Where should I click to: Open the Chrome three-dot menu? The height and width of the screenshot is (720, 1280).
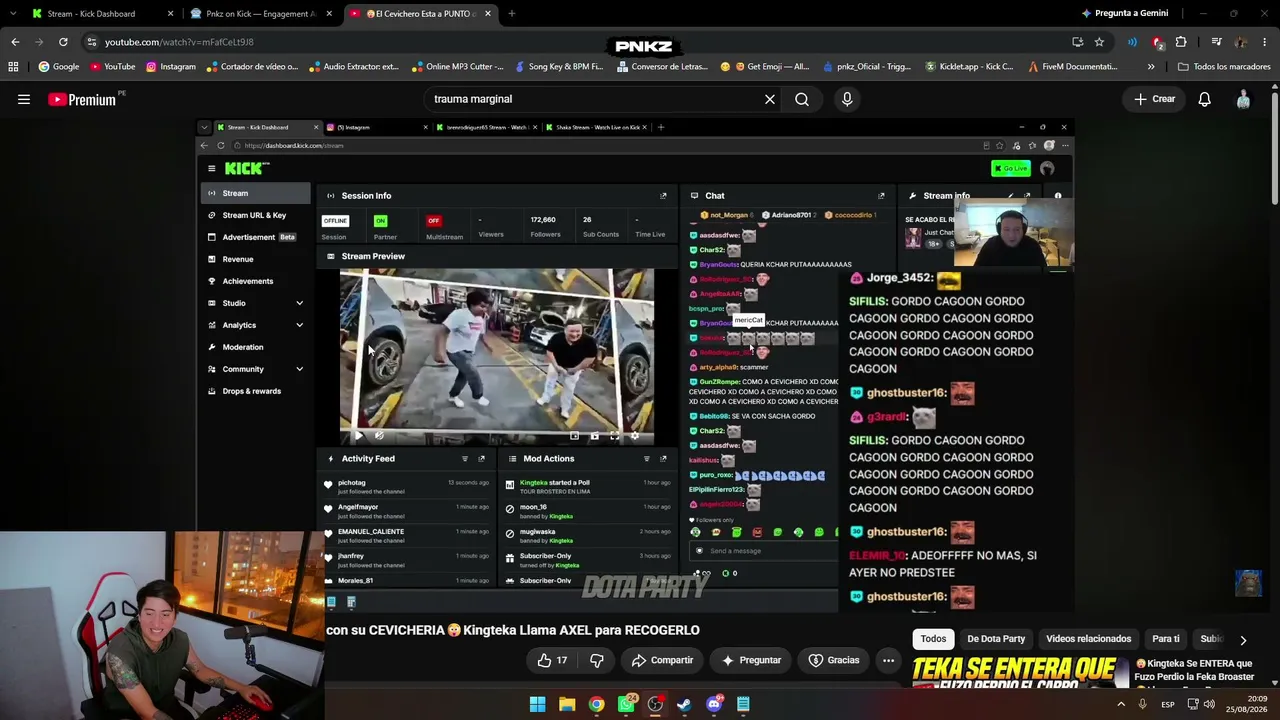pyautogui.click(x=1265, y=42)
